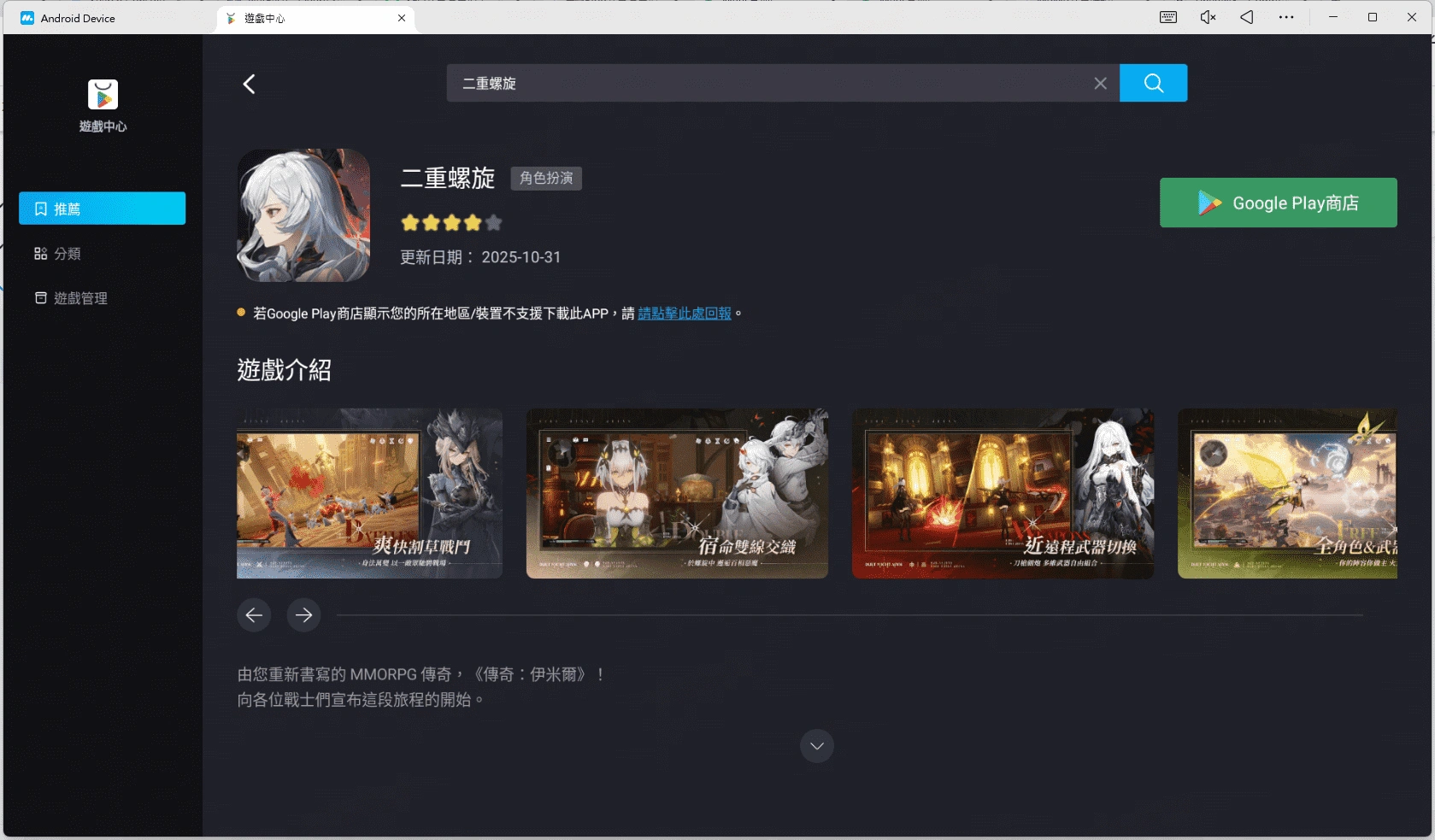
Task: Click the 請點擊此處回報 report link
Action: 684,314
